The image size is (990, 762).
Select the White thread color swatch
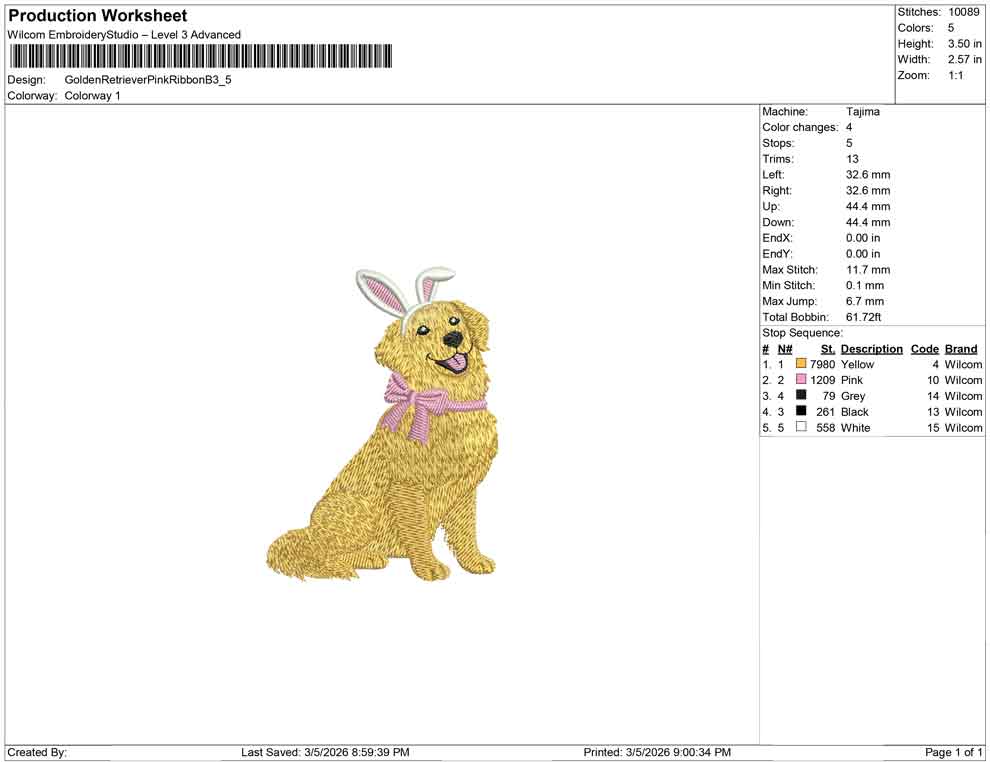click(x=800, y=428)
